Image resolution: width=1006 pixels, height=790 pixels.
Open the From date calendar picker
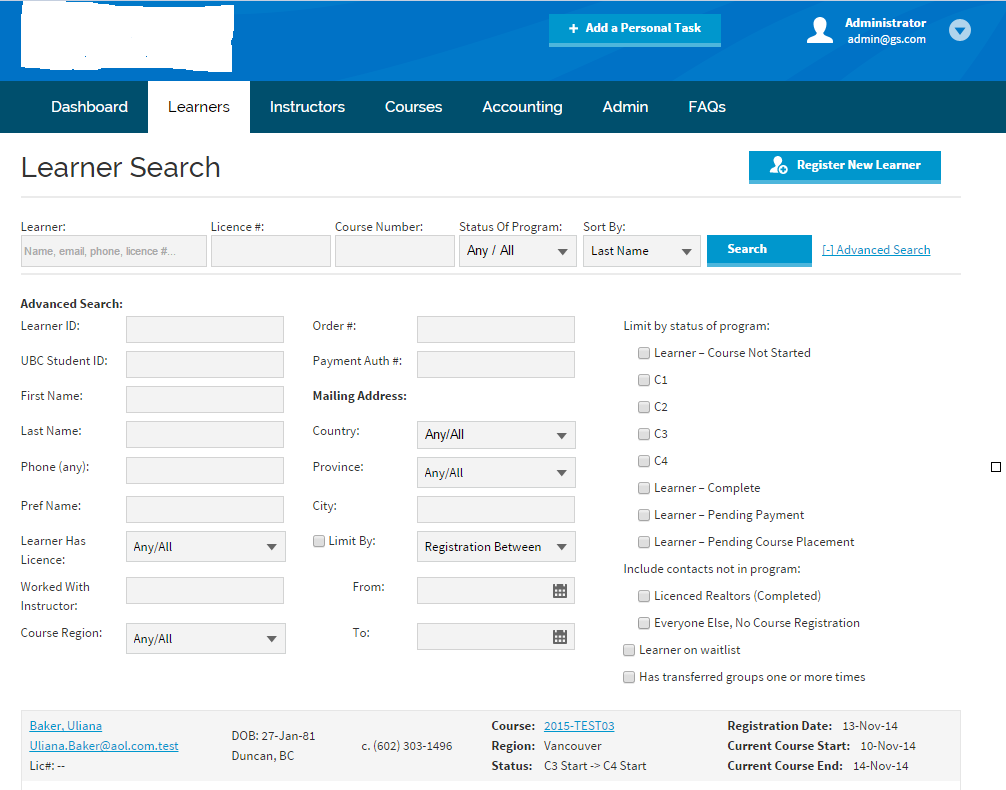(560, 591)
